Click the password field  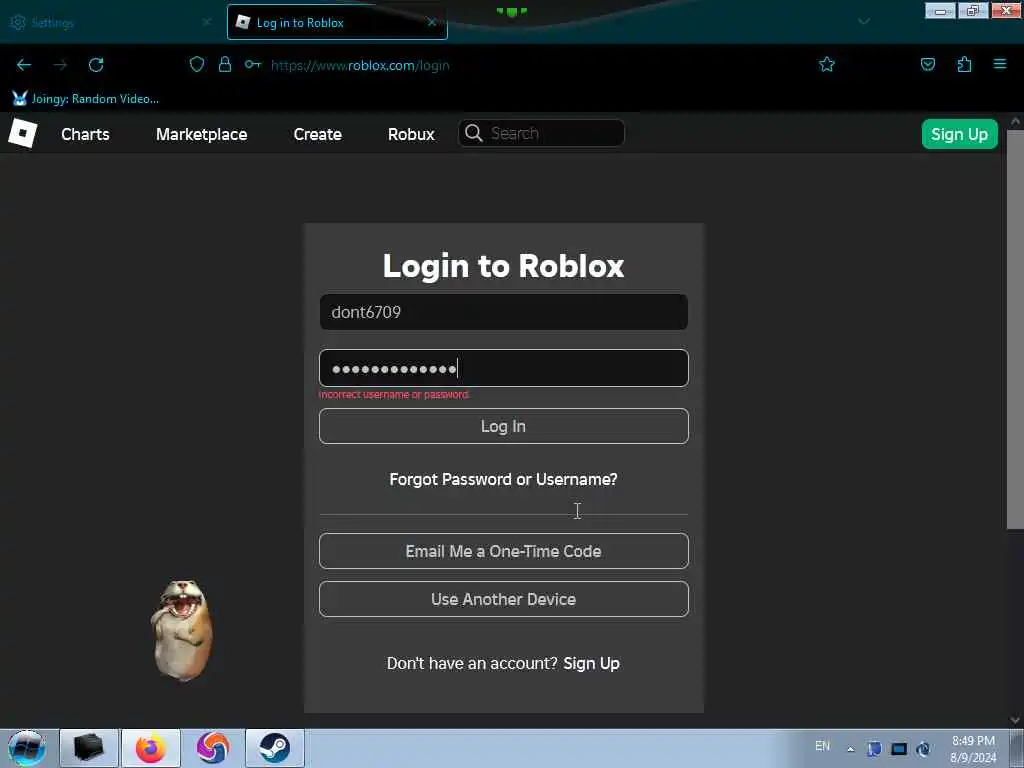click(x=504, y=368)
